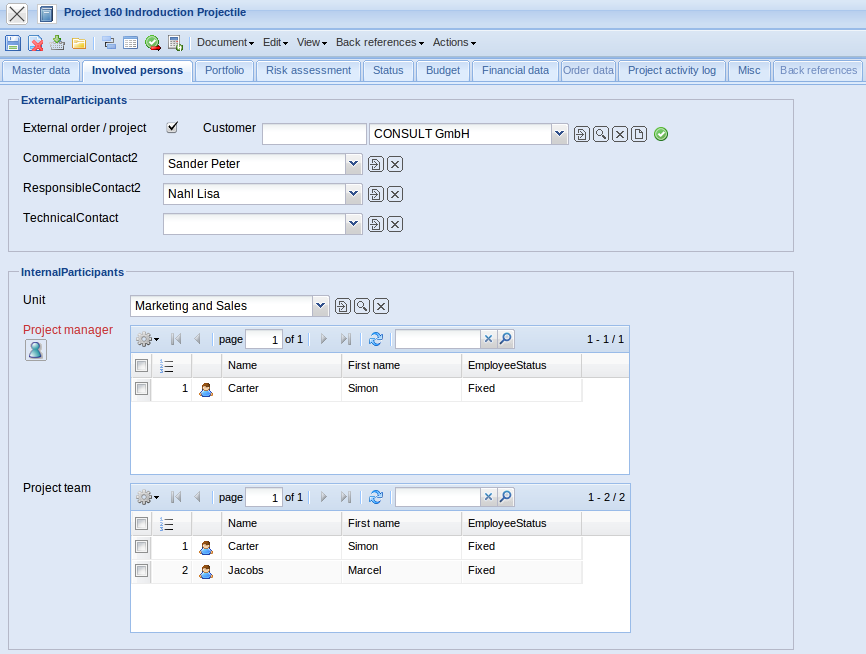Open the Back references menu
The image size is (866, 654).
click(379, 43)
